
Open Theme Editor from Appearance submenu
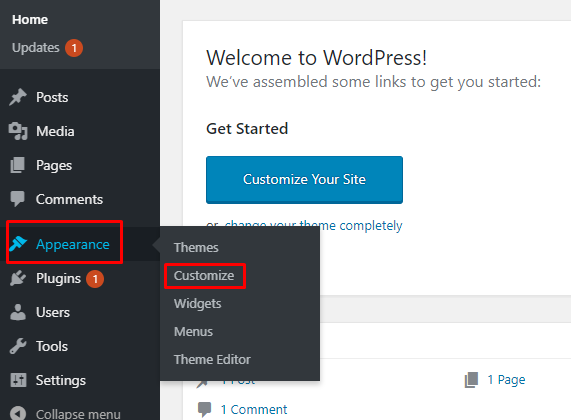[x=212, y=360]
